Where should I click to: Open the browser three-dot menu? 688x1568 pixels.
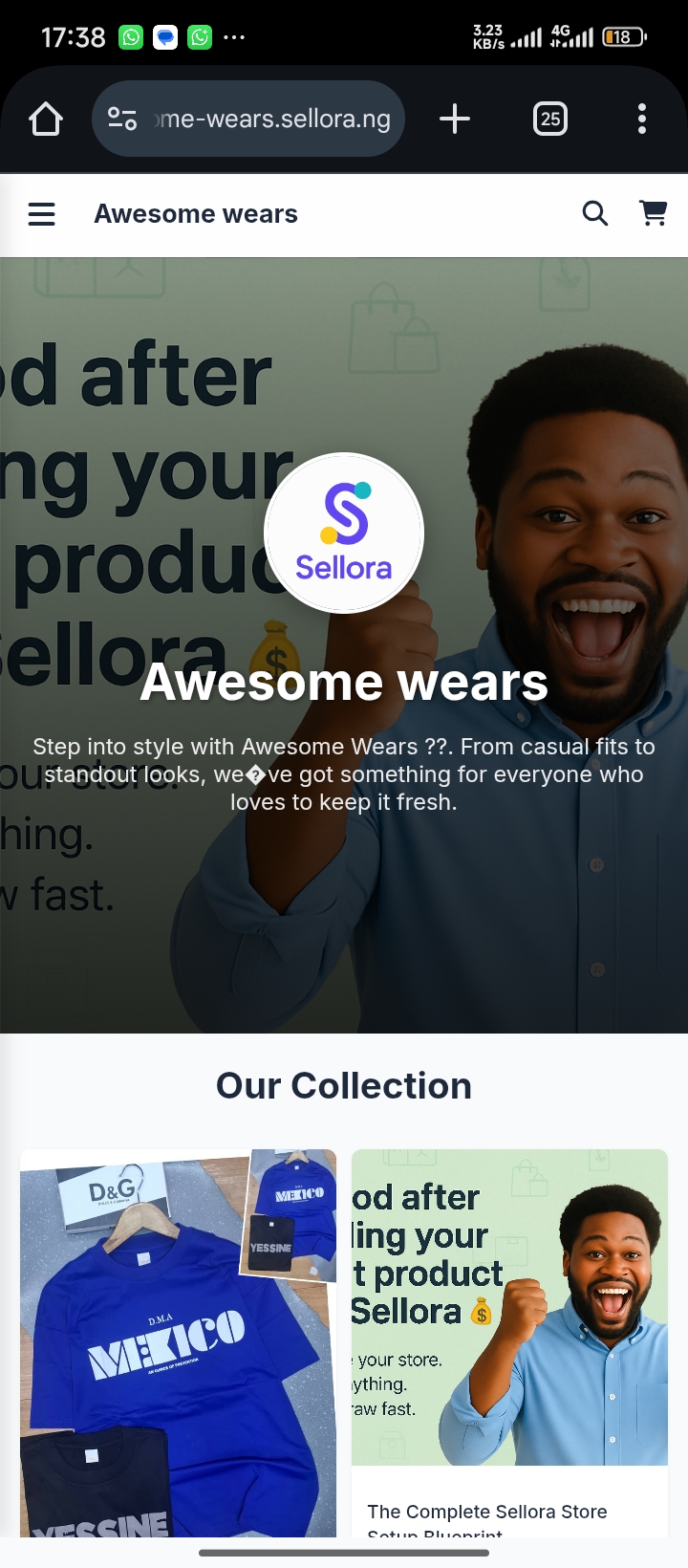click(642, 120)
